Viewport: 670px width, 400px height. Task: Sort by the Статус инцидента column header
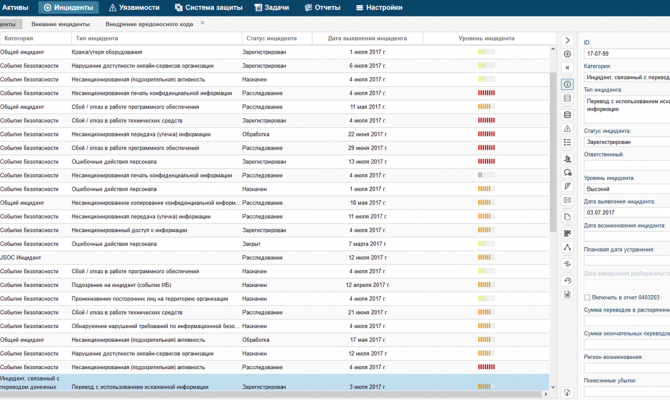pyautogui.click(x=277, y=38)
